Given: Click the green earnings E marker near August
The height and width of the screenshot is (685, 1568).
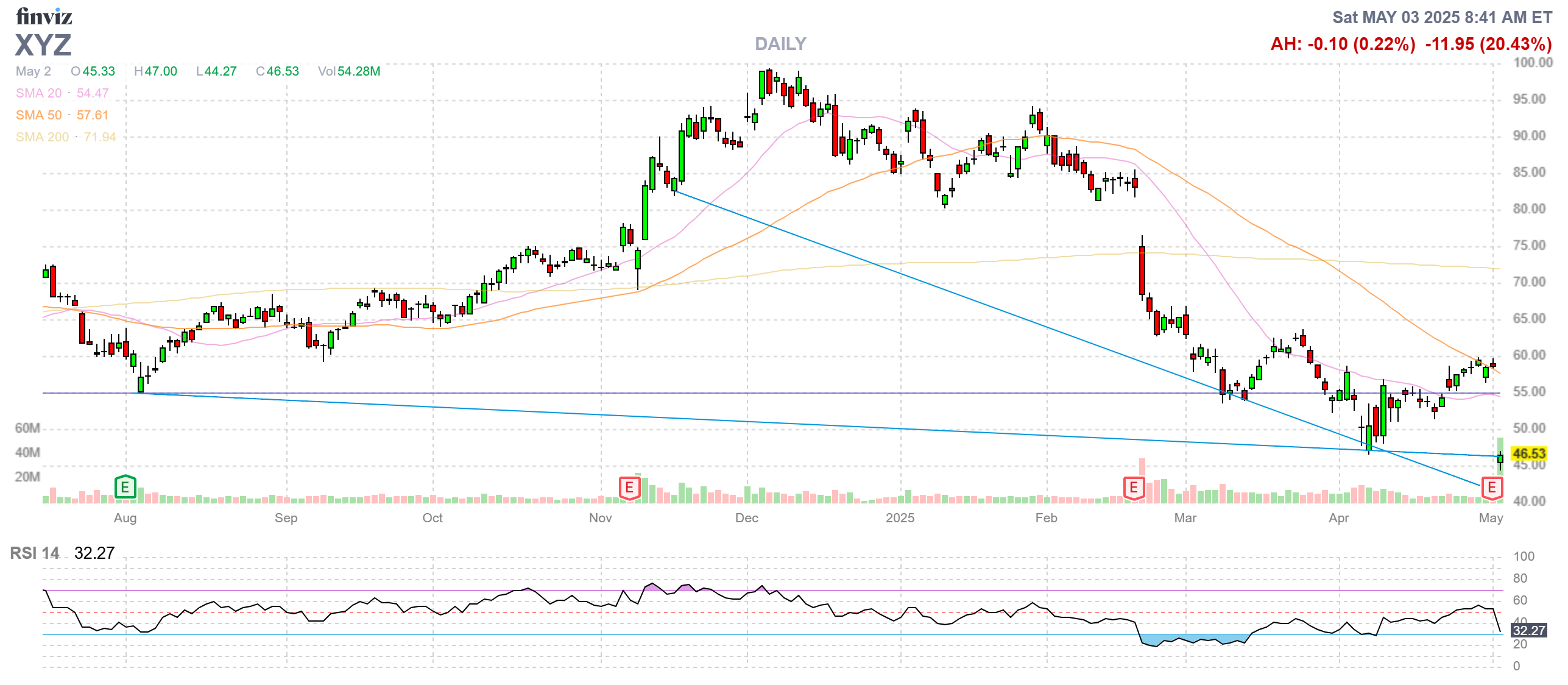Looking at the screenshot, I should coord(125,487).
